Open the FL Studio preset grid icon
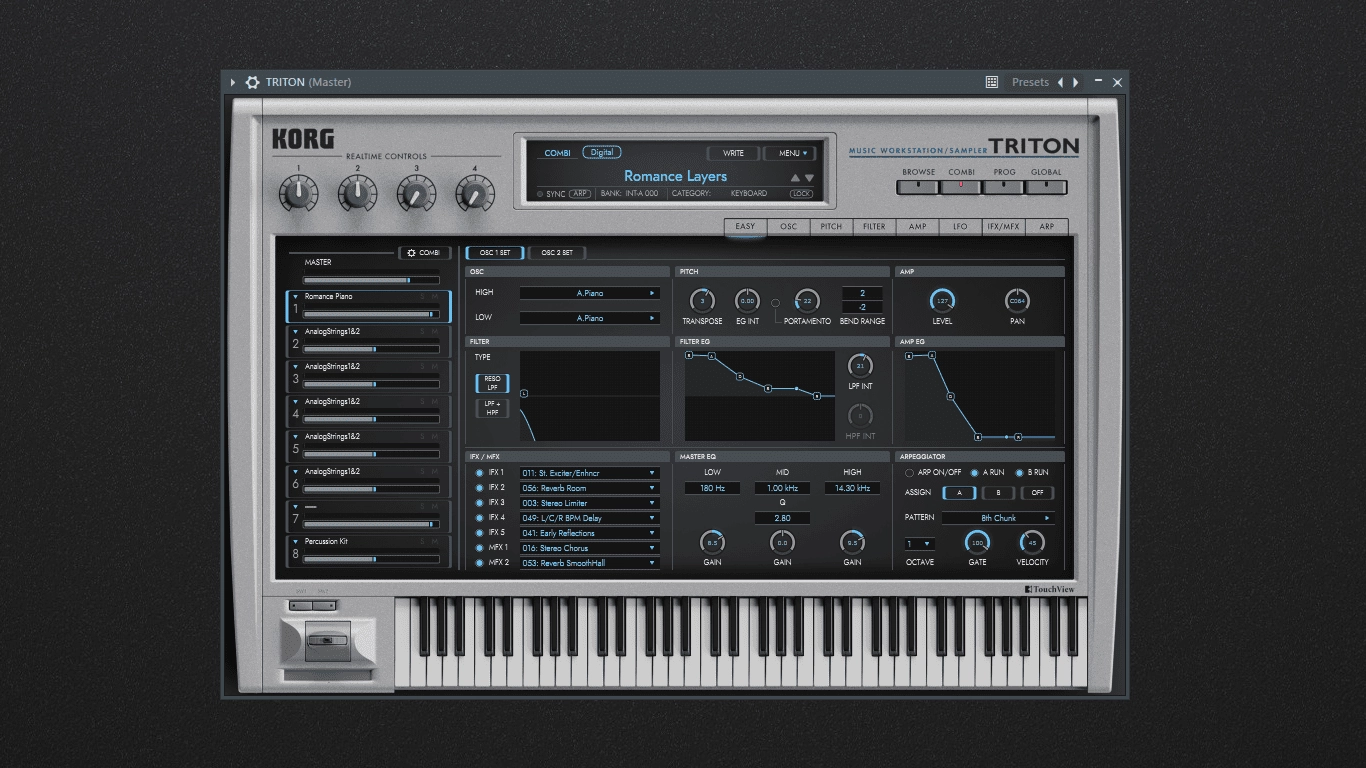Viewport: 1366px width, 768px height. coord(992,82)
